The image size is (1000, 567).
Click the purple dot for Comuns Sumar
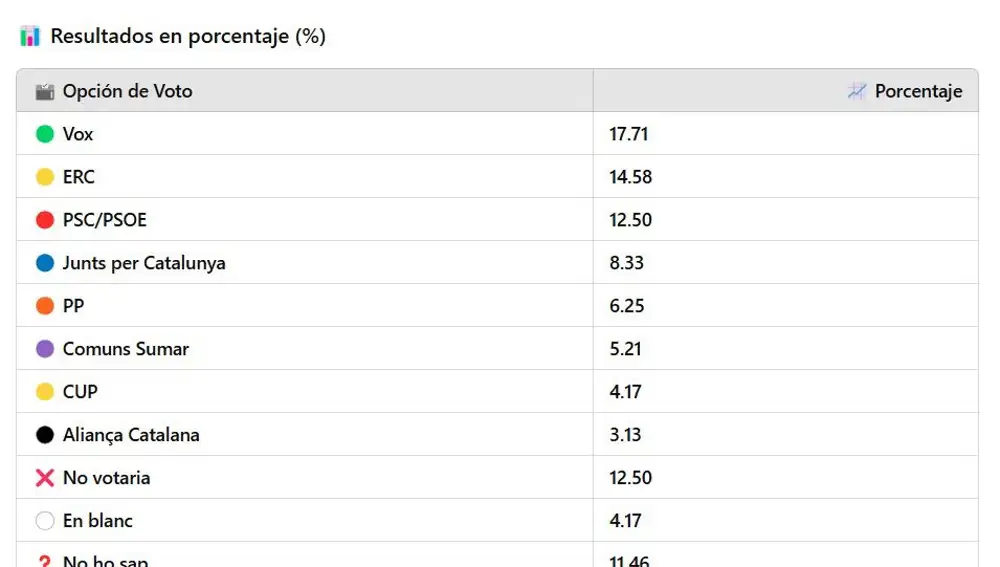(45, 349)
